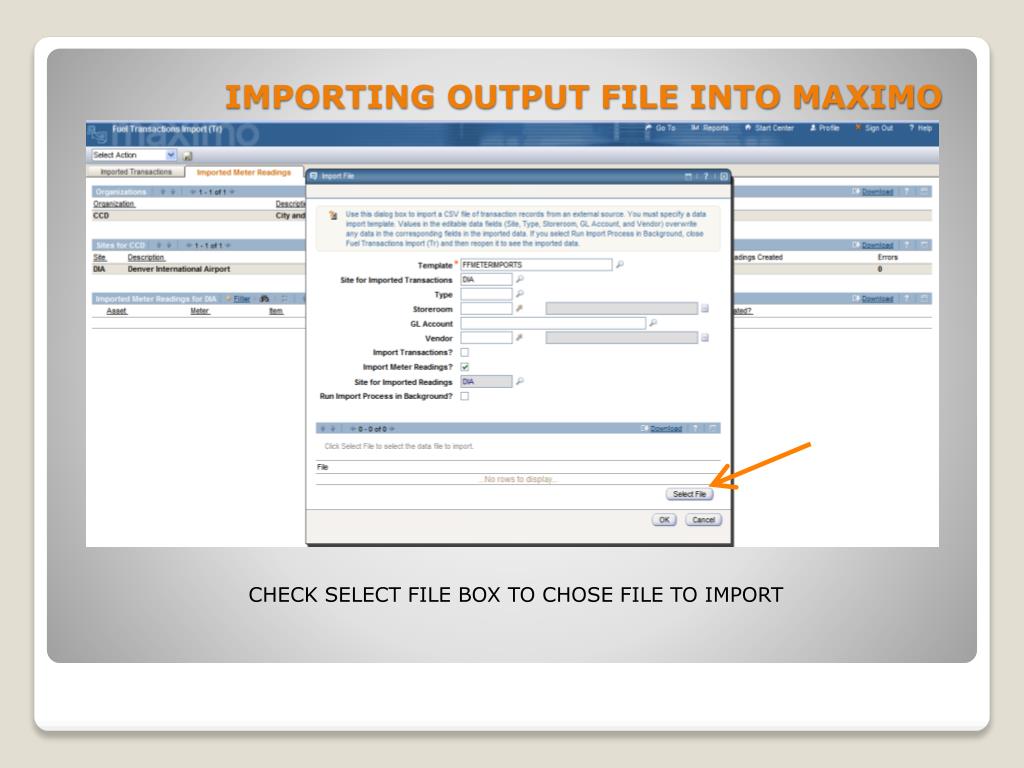Click help icon in Organizations table header
1024x768 pixels.
pyautogui.click(x=907, y=191)
